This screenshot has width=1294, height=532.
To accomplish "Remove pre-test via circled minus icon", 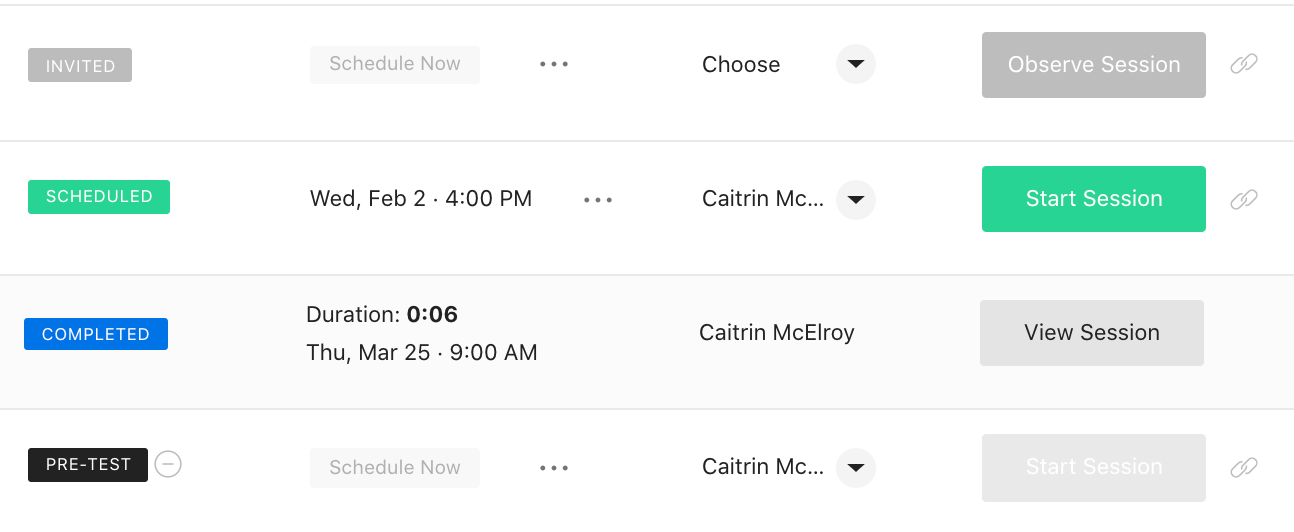I will (168, 464).
